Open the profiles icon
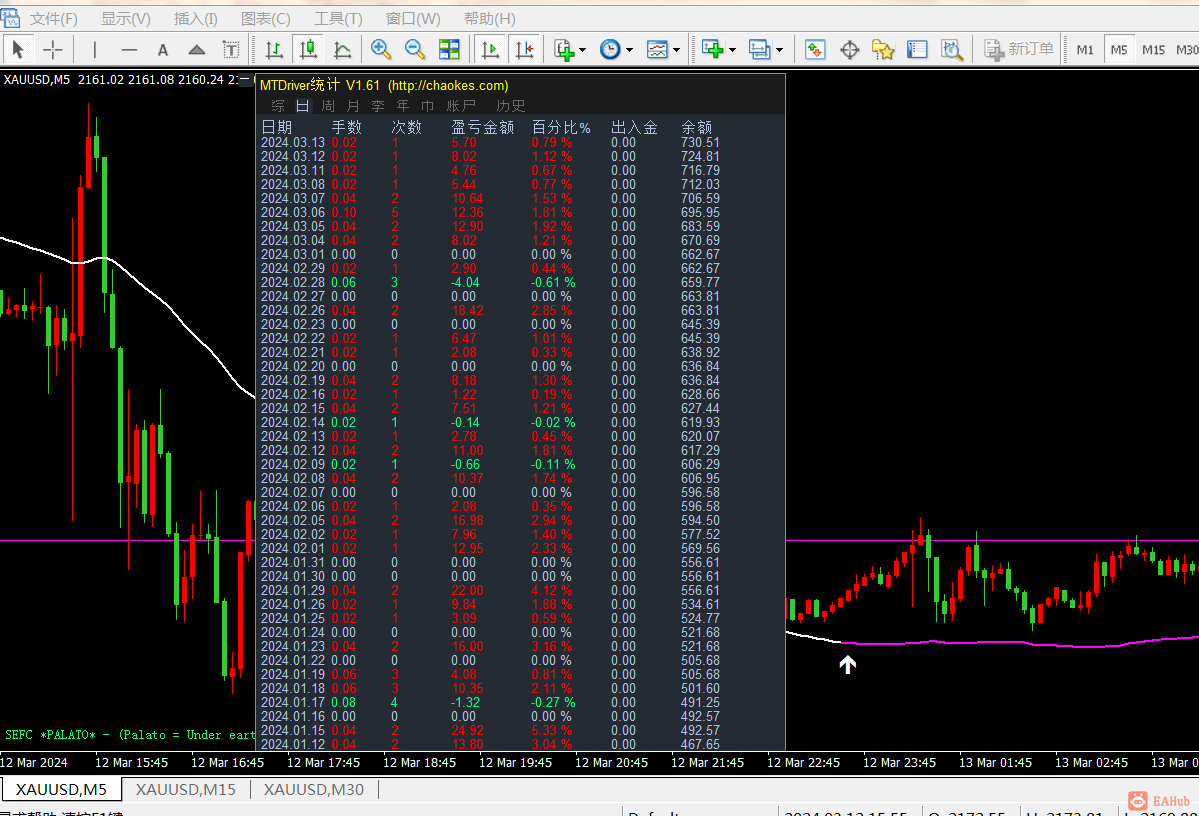 click(759, 50)
